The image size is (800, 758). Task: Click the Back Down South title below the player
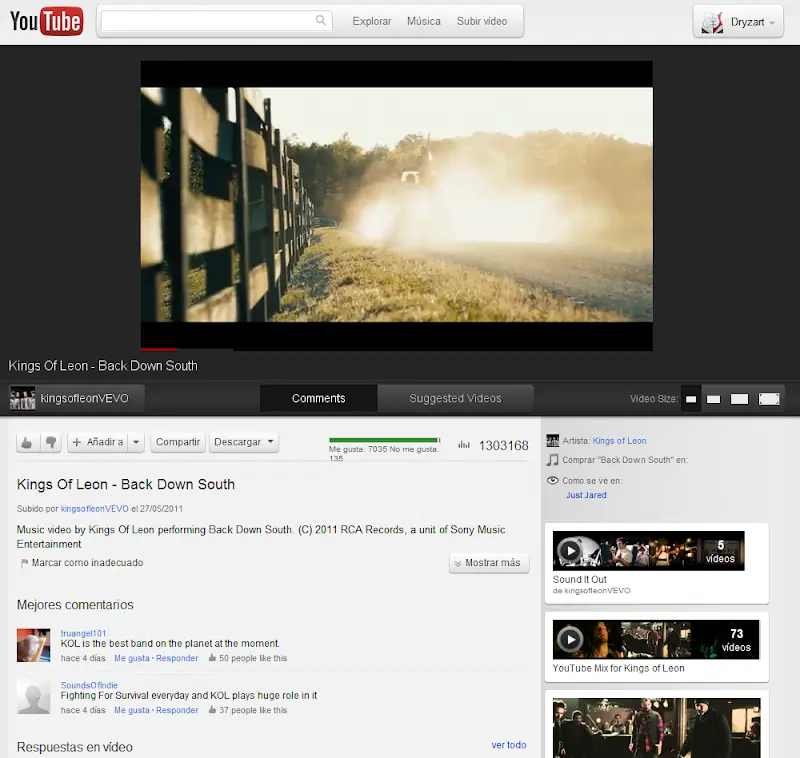point(103,366)
